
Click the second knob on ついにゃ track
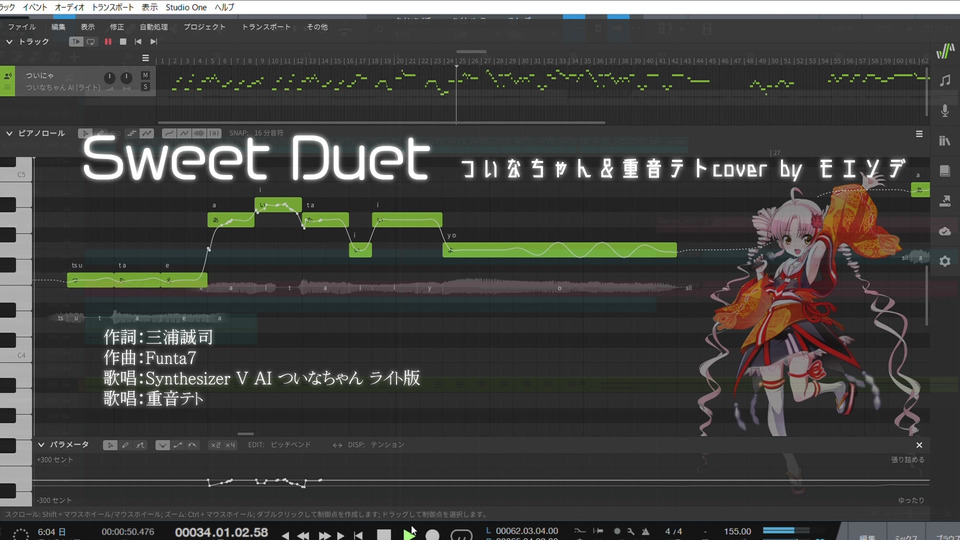[x=126, y=78]
